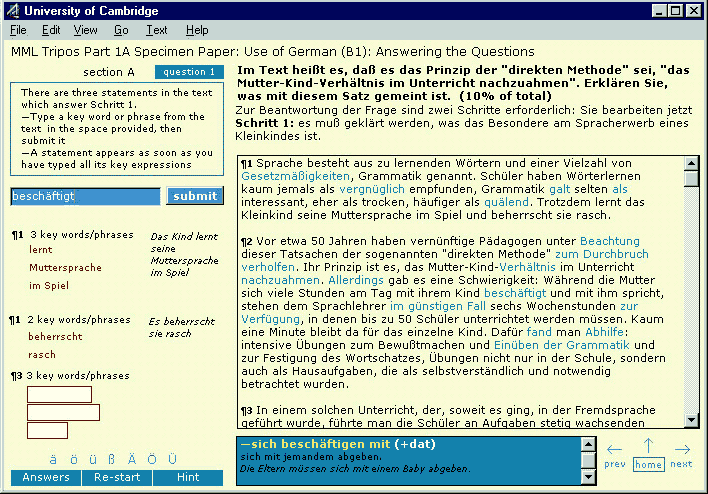This screenshot has height=494, width=708.
Task: Insert ß character
Action: pyautogui.click(x=112, y=460)
